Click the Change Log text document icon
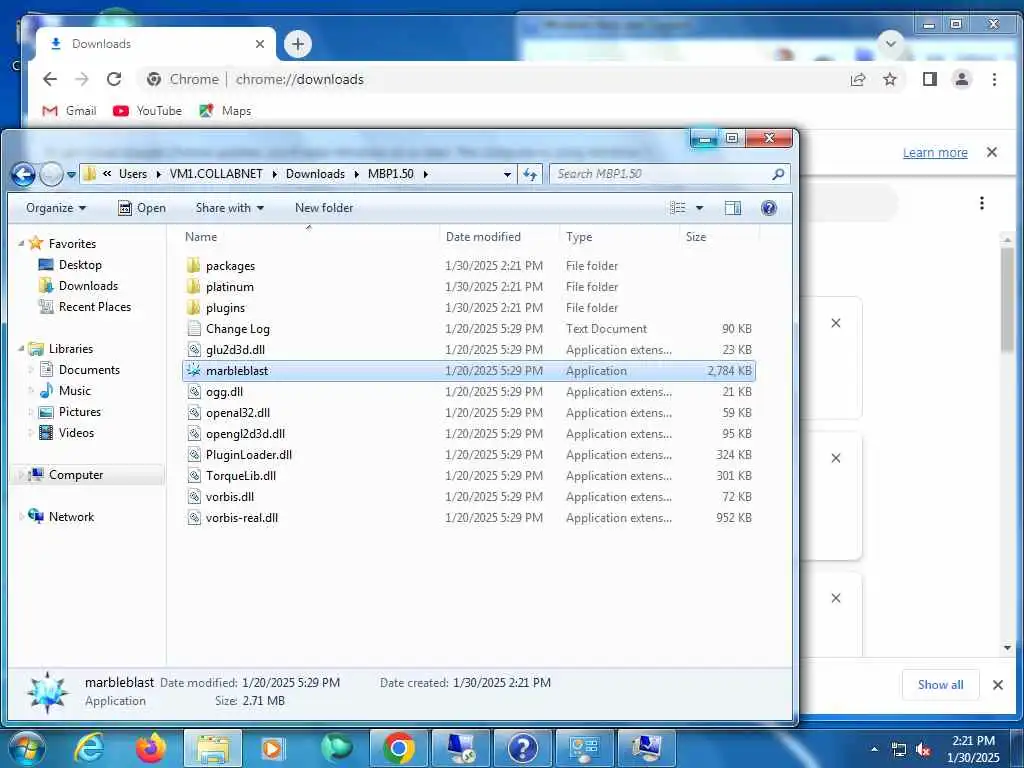The height and width of the screenshot is (768, 1024). coord(194,328)
